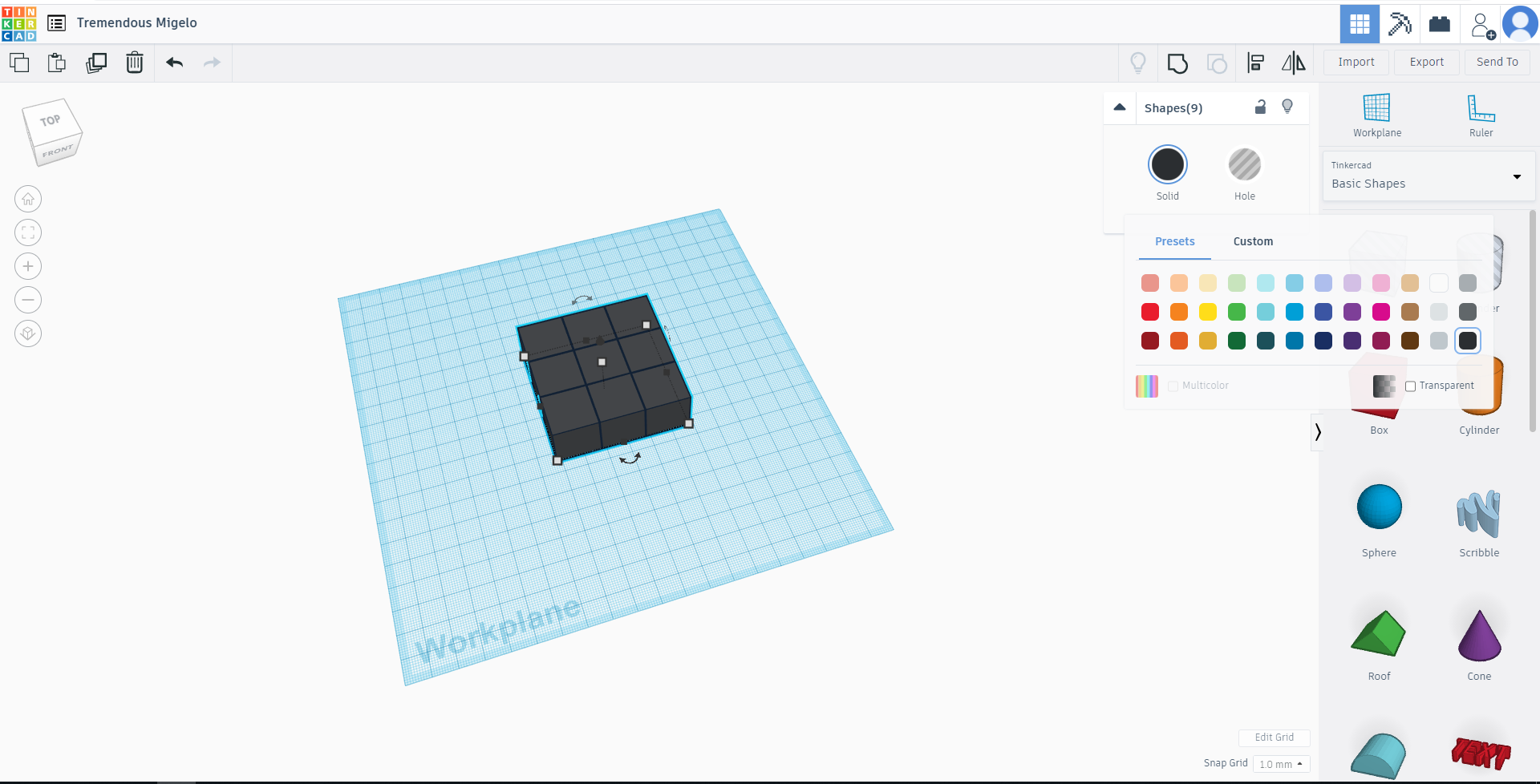Collapse the shapes side panel arrow

1317,432
